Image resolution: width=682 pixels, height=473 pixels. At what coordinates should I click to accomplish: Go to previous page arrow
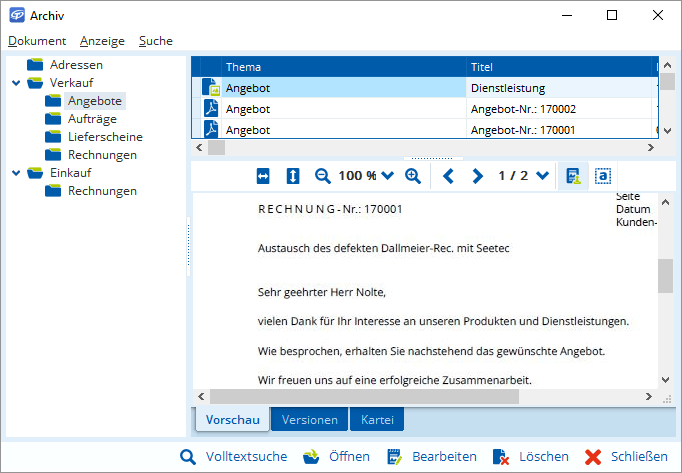click(x=448, y=176)
